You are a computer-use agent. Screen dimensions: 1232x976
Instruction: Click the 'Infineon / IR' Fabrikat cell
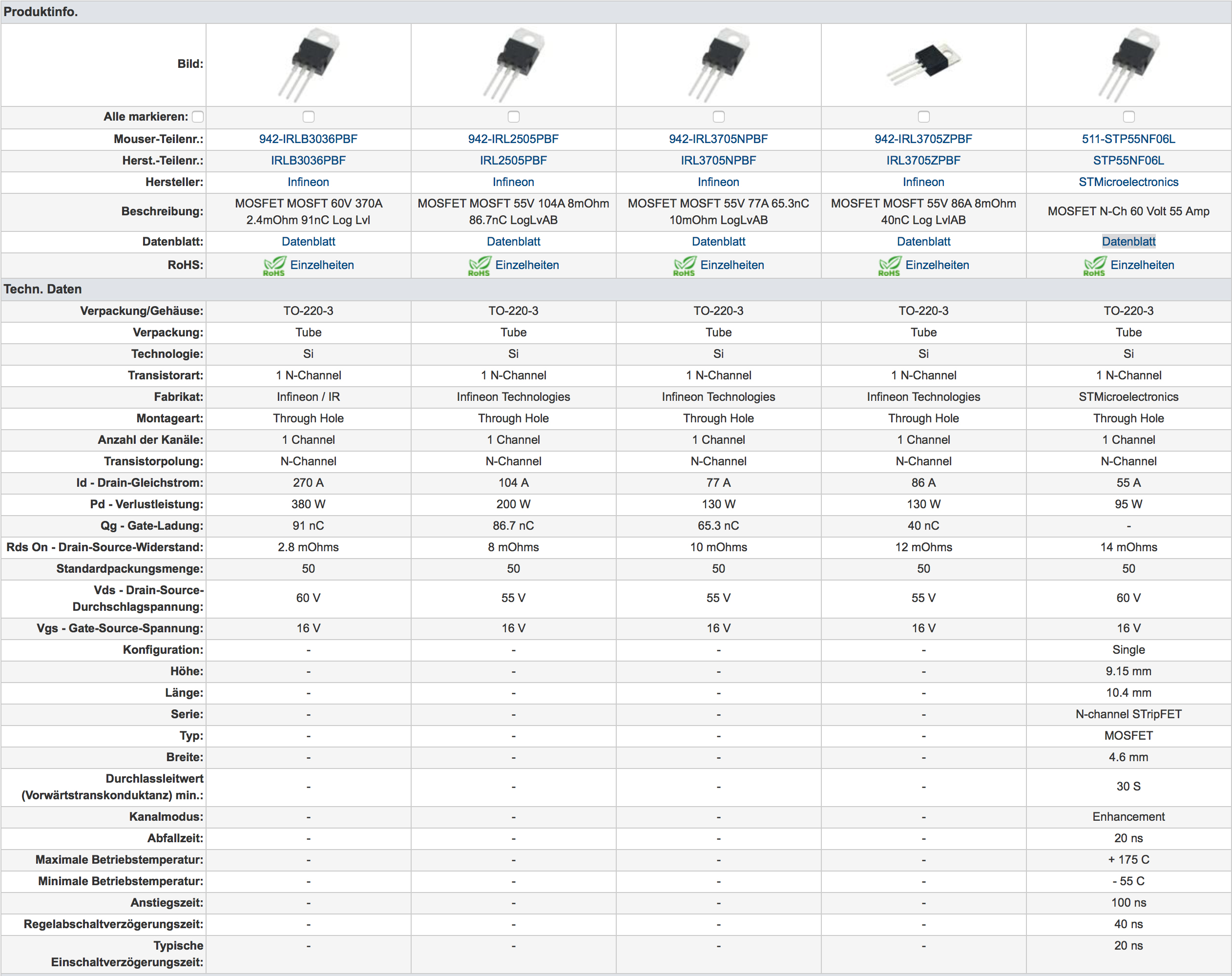(309, 397)
